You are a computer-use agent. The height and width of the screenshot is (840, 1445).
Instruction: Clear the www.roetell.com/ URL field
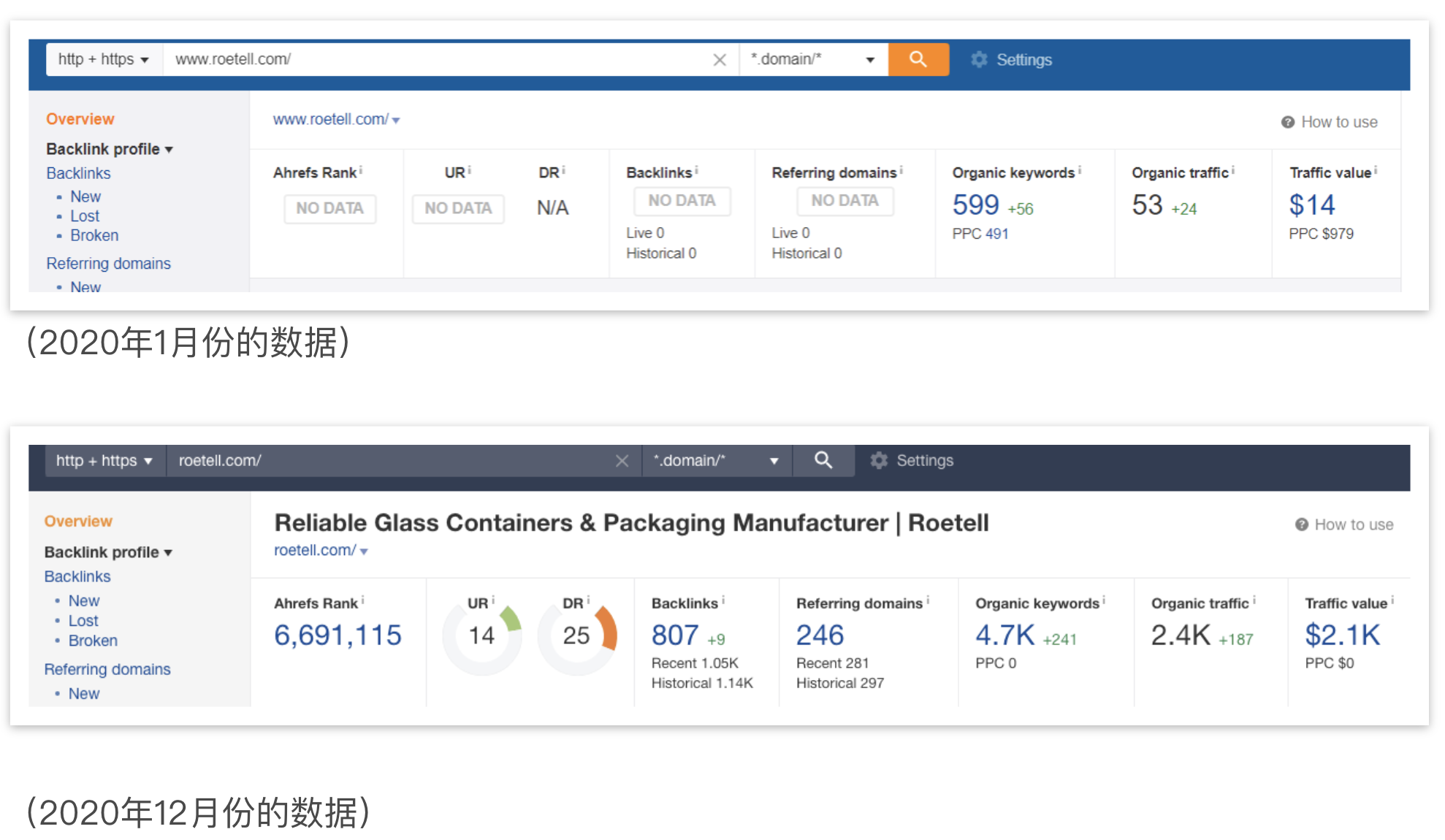[720, 60]
